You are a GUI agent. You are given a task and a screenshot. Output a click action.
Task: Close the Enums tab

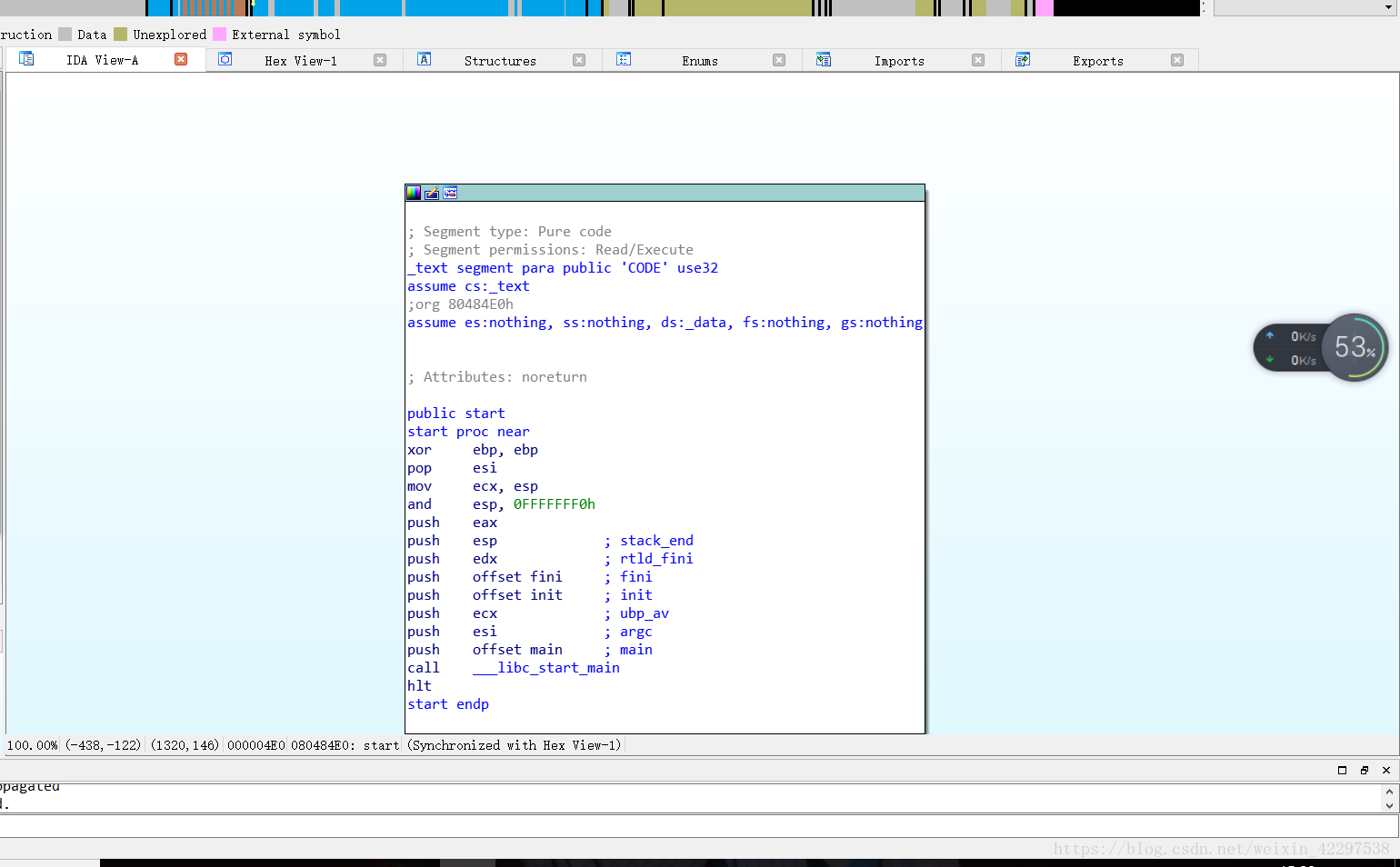(x=779, y=60)
